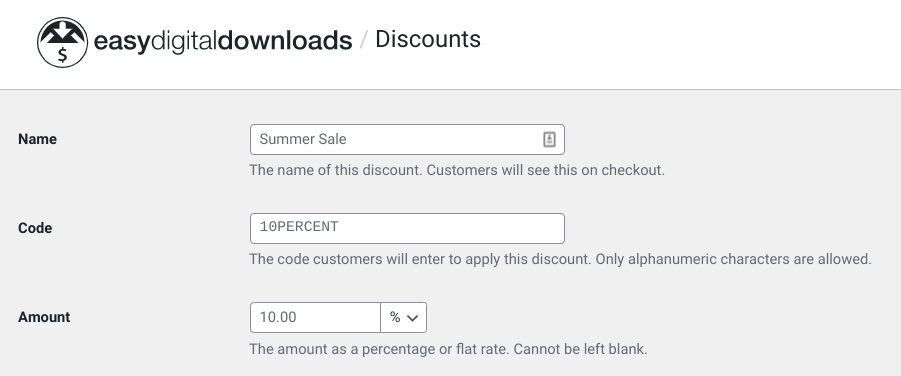Click the downward arrows emblem in the logo
Image resolution: width=901 pixels, height=376 pixels.
tap(63, 33)
